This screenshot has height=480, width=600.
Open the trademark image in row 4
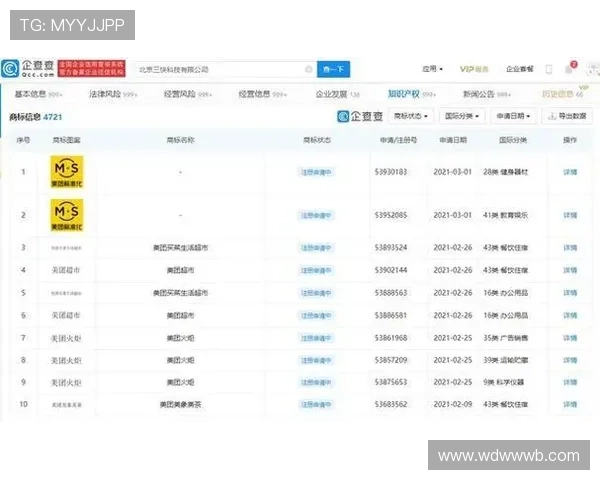[66, 270]
